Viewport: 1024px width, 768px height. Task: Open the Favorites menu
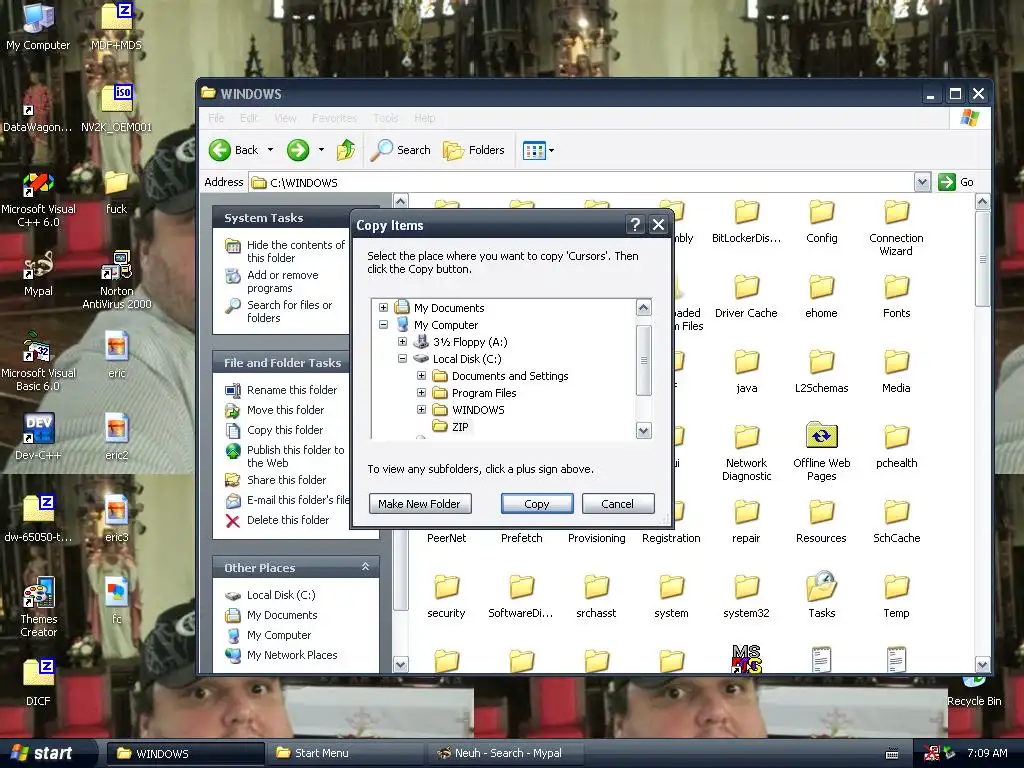(x=334, y=118)
